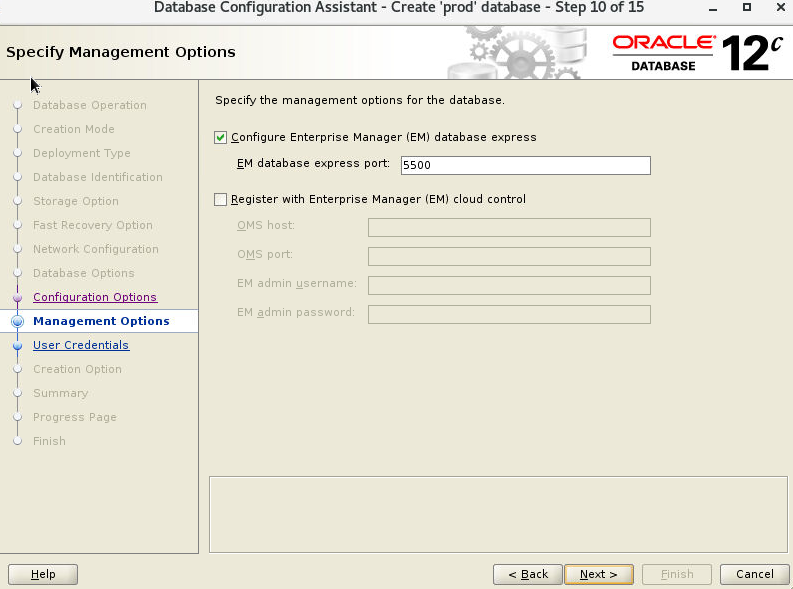793x589 pixels.
Task: Go back with the Back button
Action: [x=527, y=574]
